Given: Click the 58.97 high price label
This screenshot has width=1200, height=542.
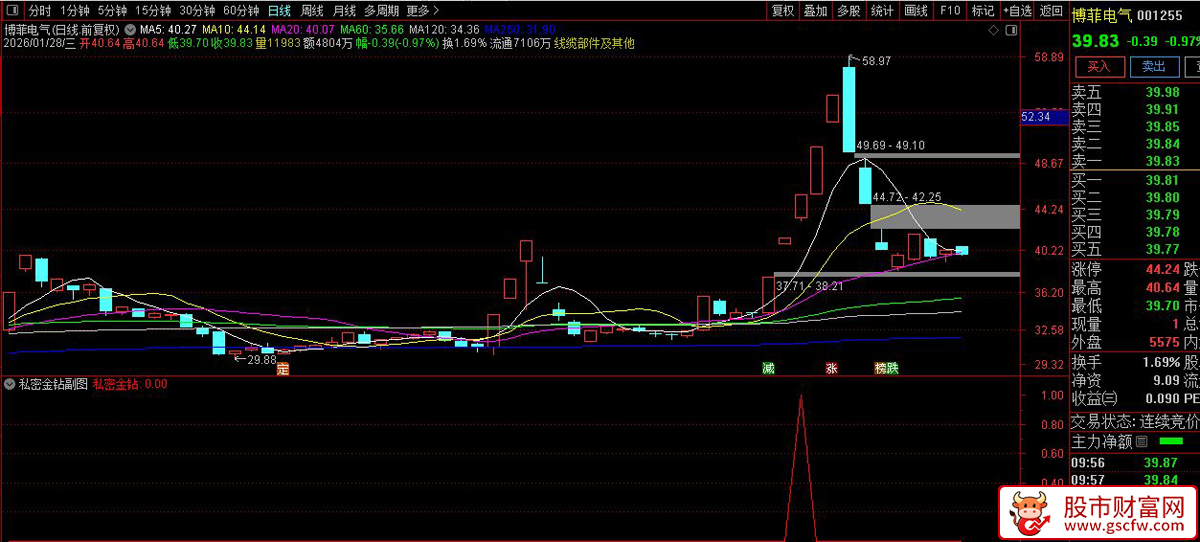Looking at the screenshot, I should 876,61.
